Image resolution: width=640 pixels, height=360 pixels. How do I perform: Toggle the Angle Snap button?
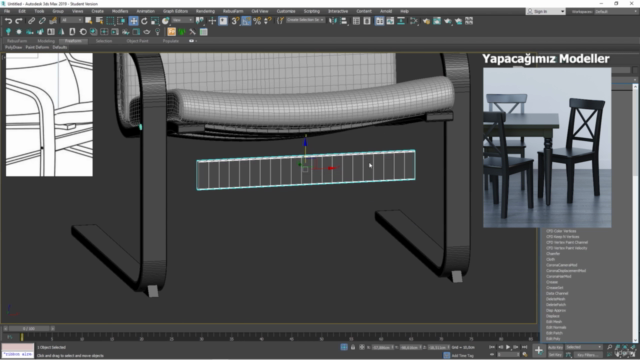[246, 21]
